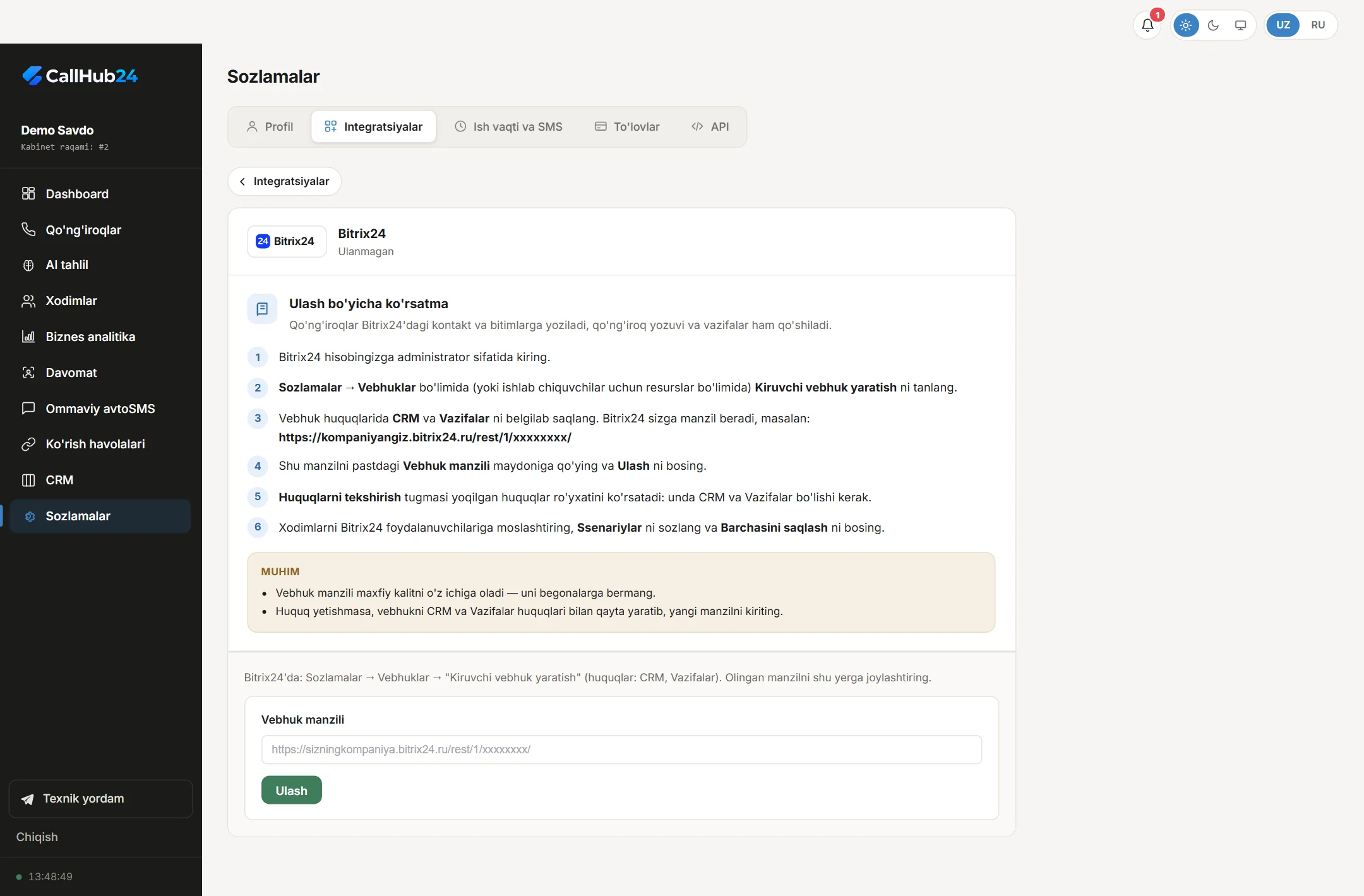Click the Xodimlar users icon

click(28, 301)
